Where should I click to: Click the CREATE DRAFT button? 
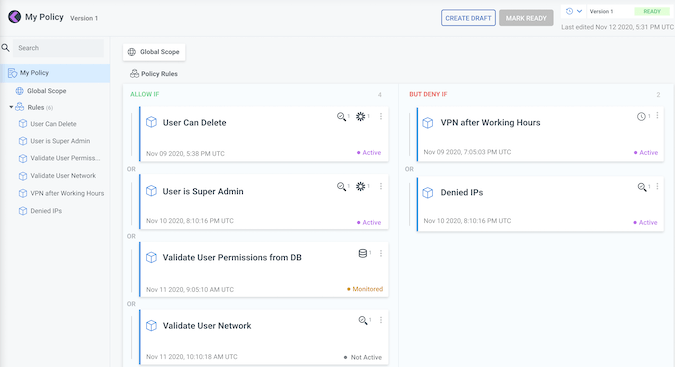[x=468, y=18]
